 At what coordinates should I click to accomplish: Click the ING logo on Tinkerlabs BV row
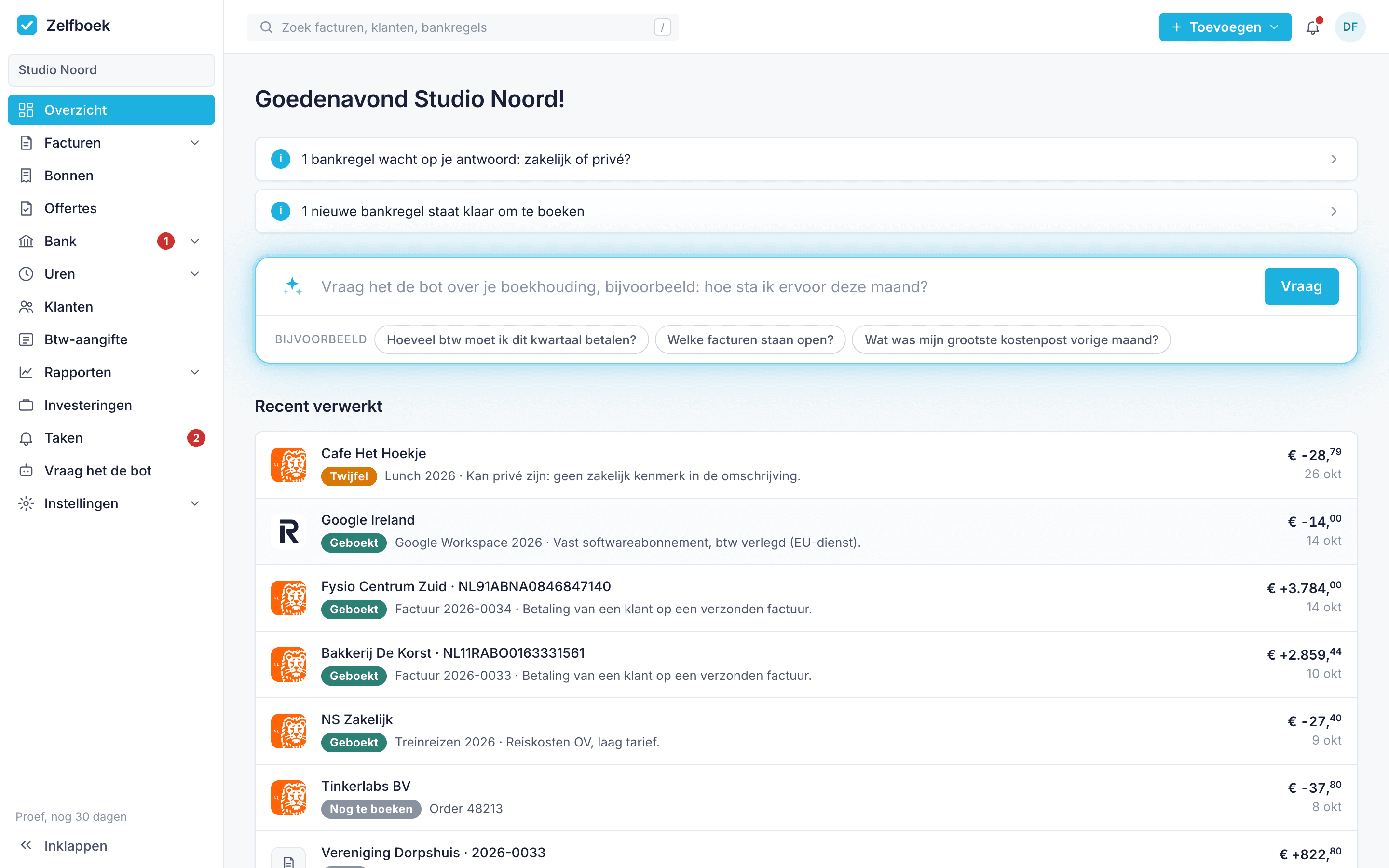click(x=288, y=798)
